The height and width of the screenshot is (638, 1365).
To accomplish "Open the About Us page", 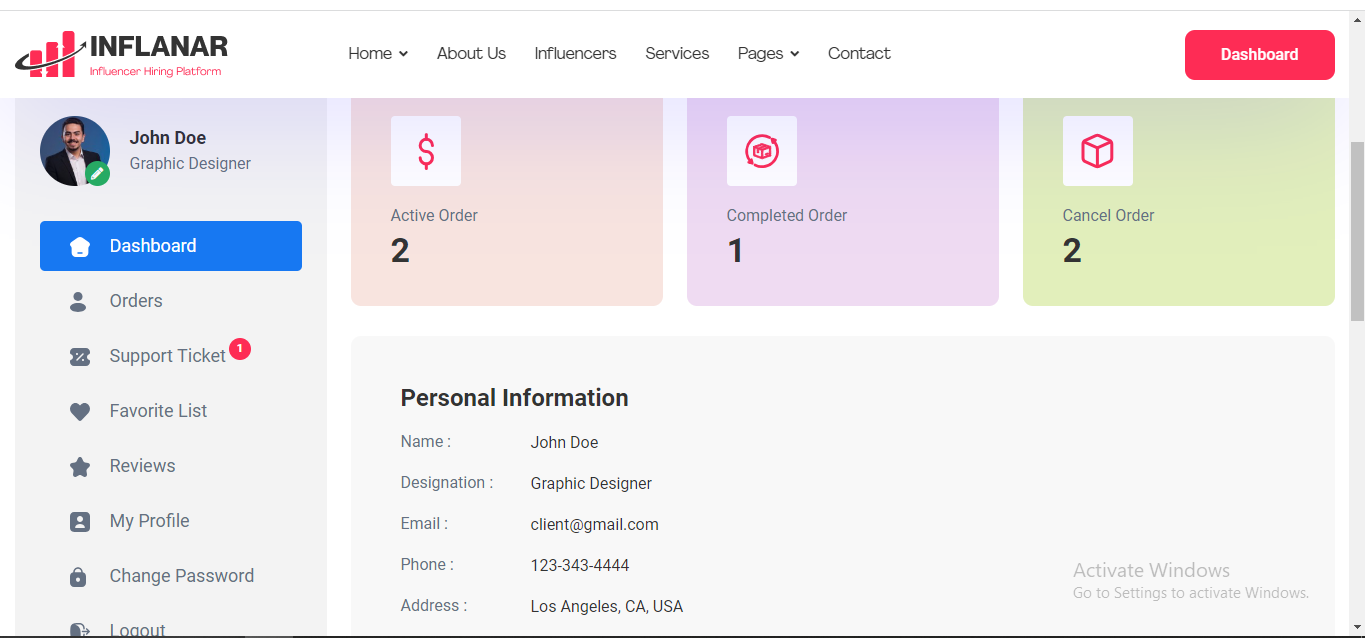I will 471,54.
